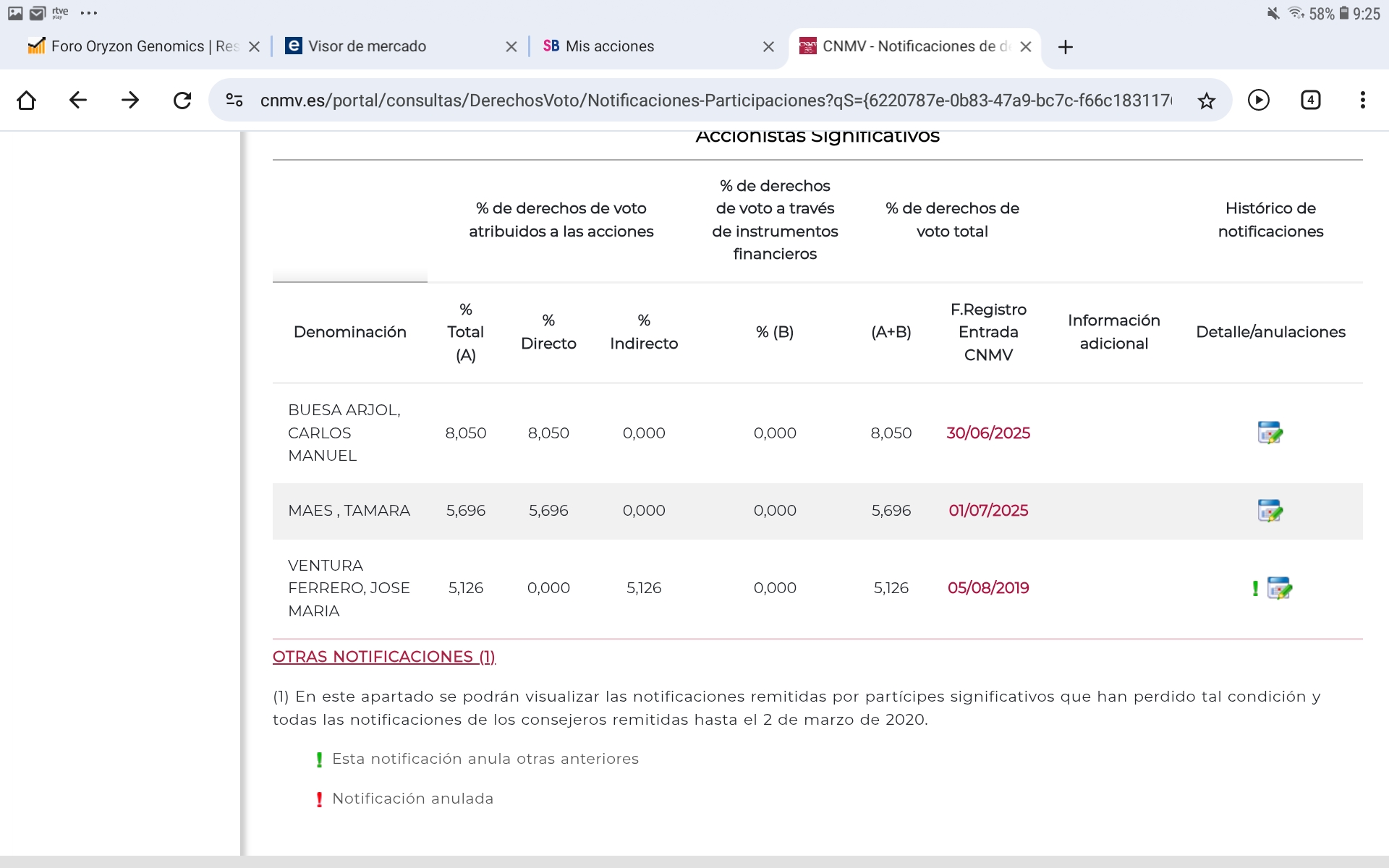This screenshot has height=868, width=1389.
Task: Click the Información adicional header
Action: point(1114,332)
